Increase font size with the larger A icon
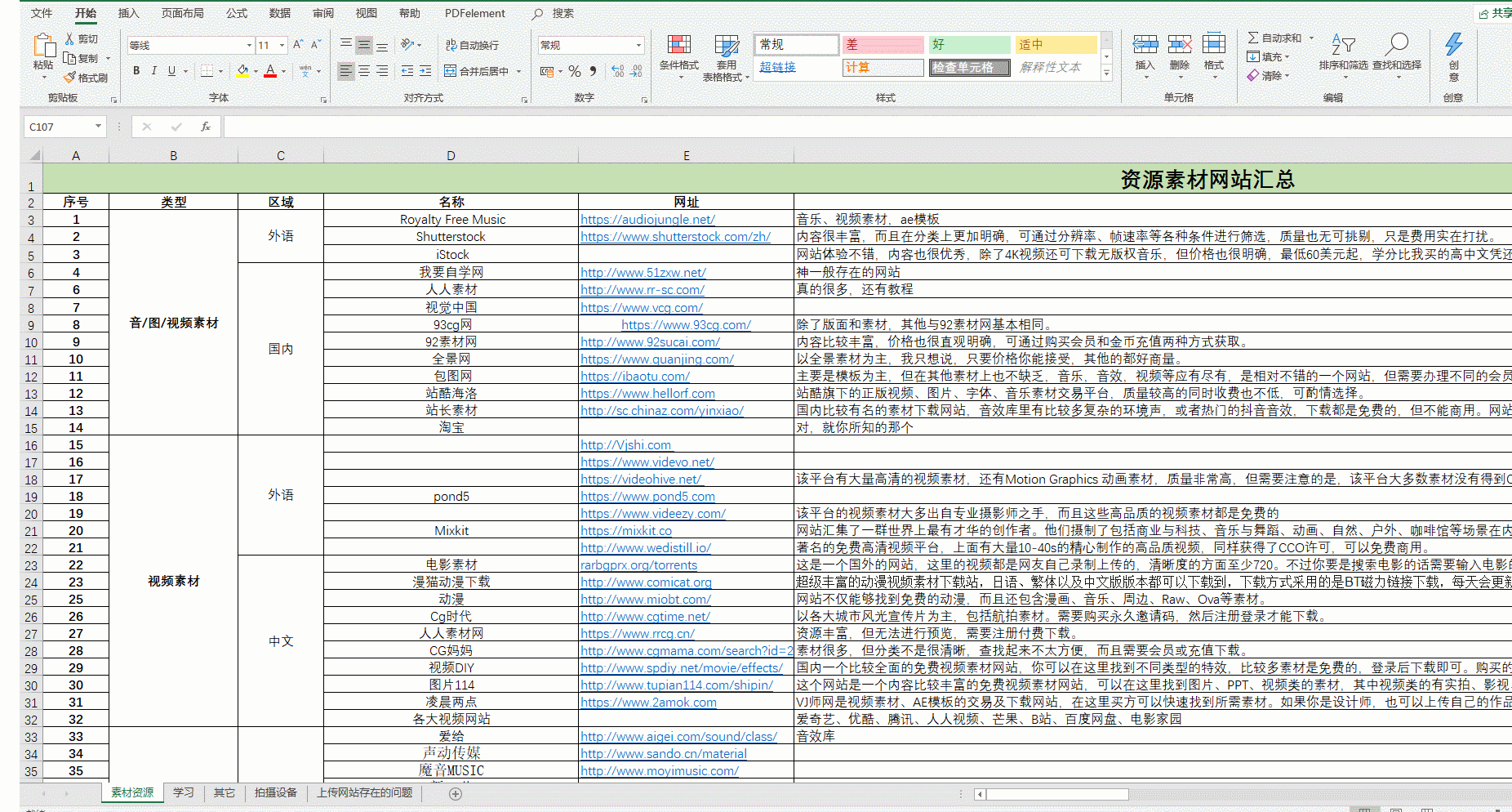This screenshot has width=1512, height=812. [298, 45]
